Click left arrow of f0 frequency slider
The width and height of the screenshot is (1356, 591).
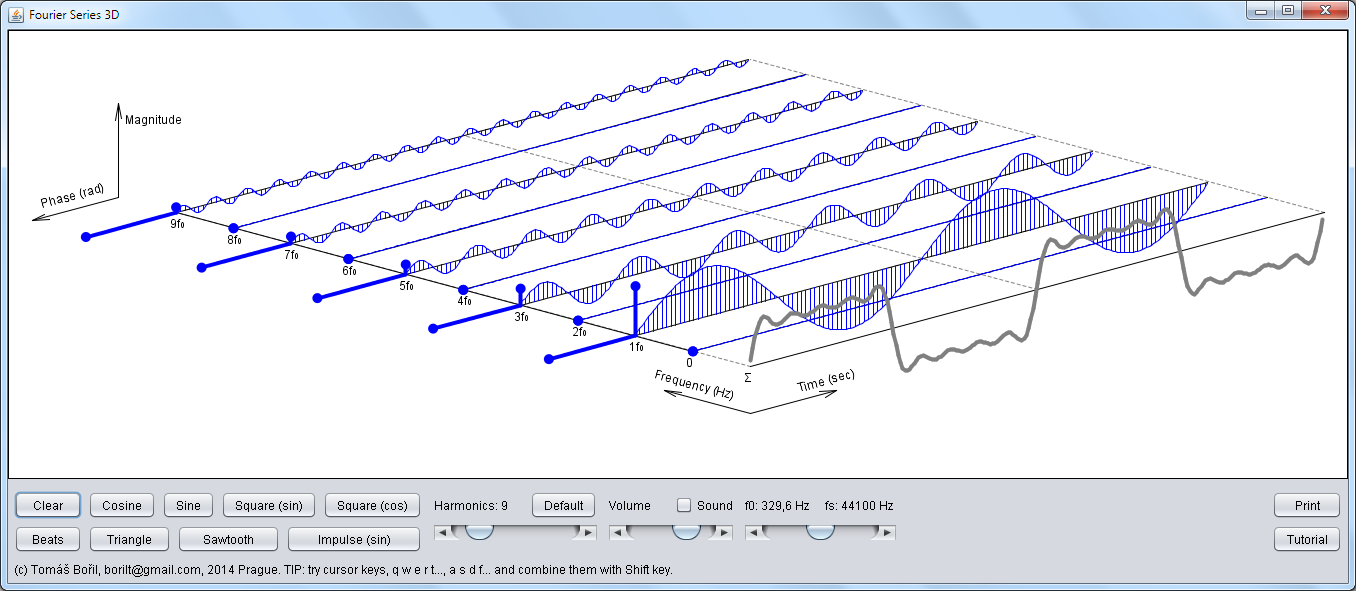tap(754, 533)
